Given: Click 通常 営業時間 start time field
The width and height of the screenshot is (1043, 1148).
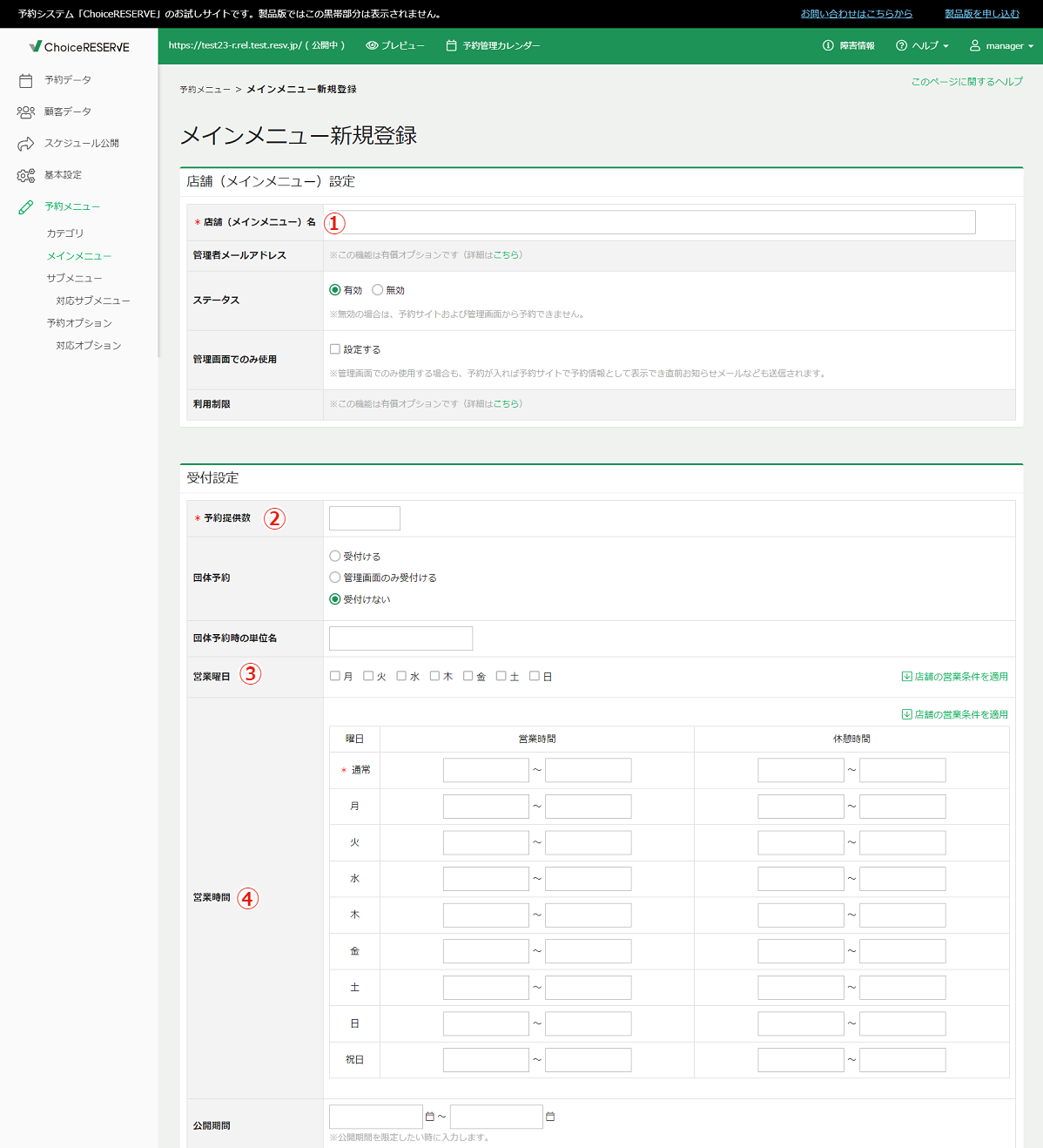Looking at the screenshot, I should (486, 770).
